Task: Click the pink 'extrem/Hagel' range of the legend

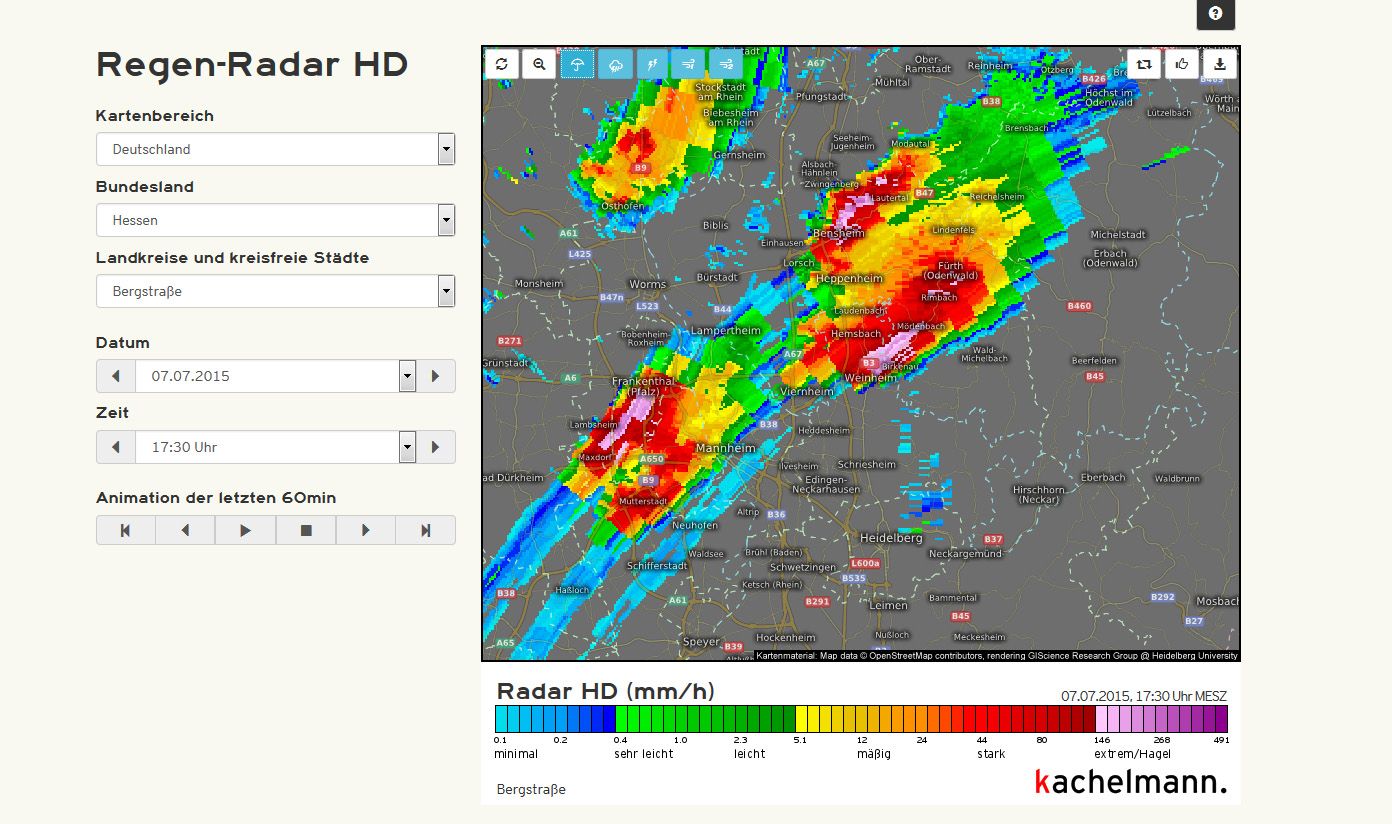Action: point(1161,719)
